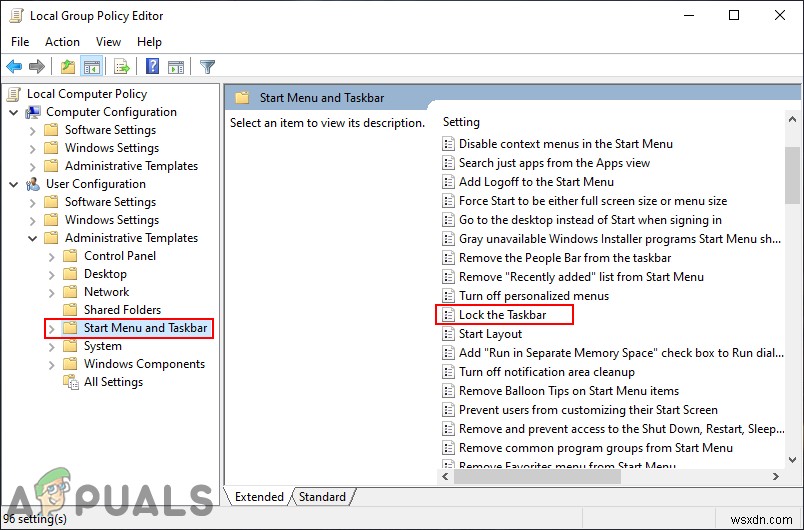Click the Export List toolbar icon

(122, 67)
